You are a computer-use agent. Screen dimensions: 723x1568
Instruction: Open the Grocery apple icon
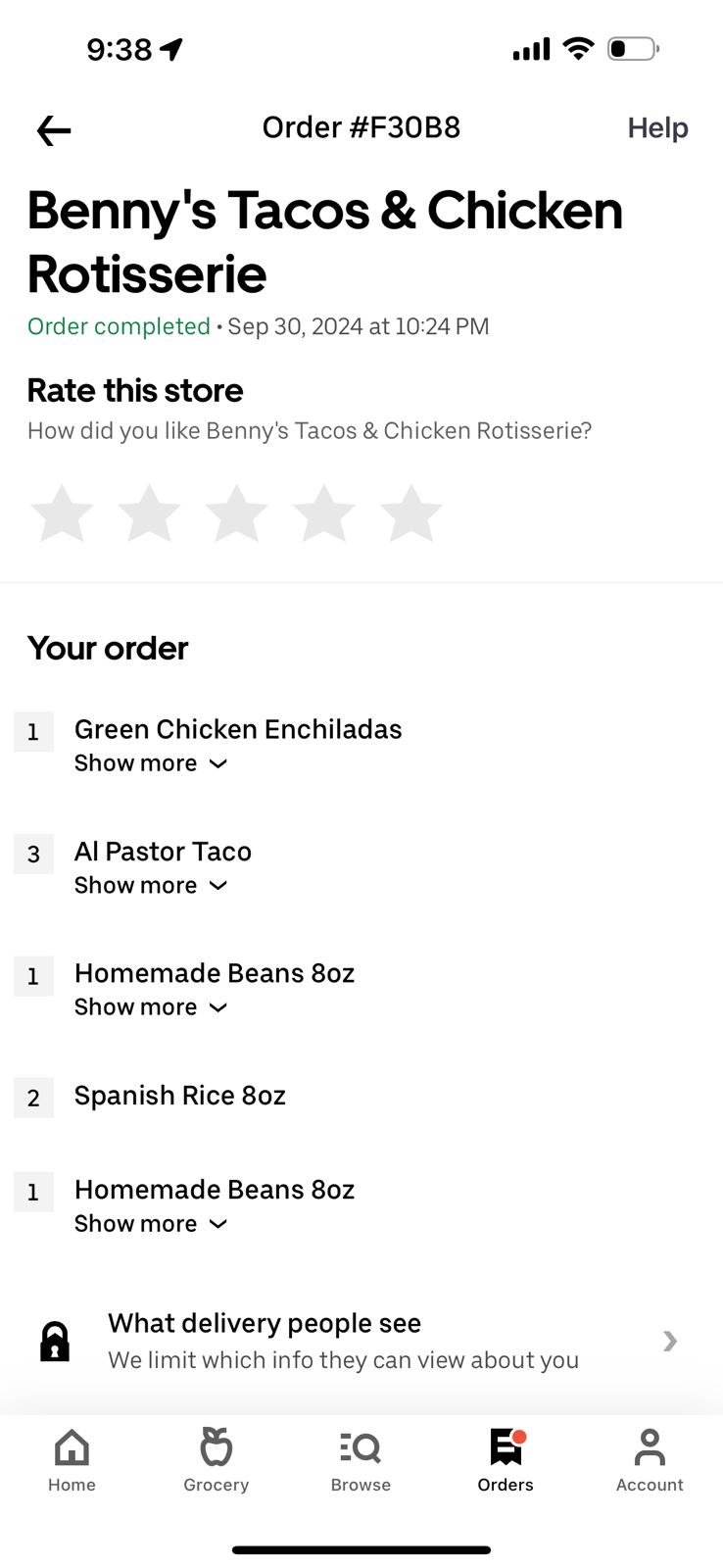coord(216,1447)
